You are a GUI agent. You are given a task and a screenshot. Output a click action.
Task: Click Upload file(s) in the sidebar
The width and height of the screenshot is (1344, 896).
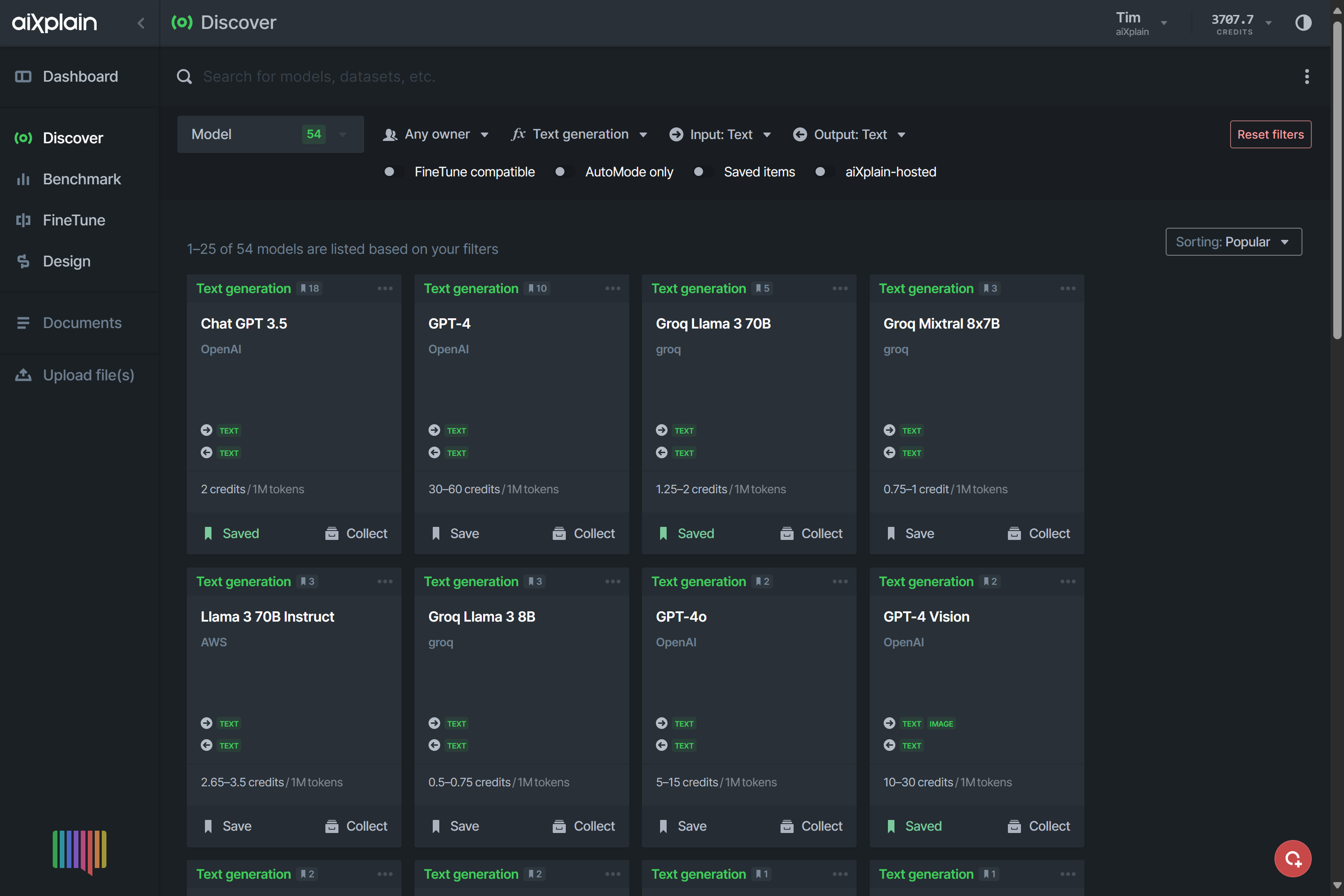[x=79, y=375]
